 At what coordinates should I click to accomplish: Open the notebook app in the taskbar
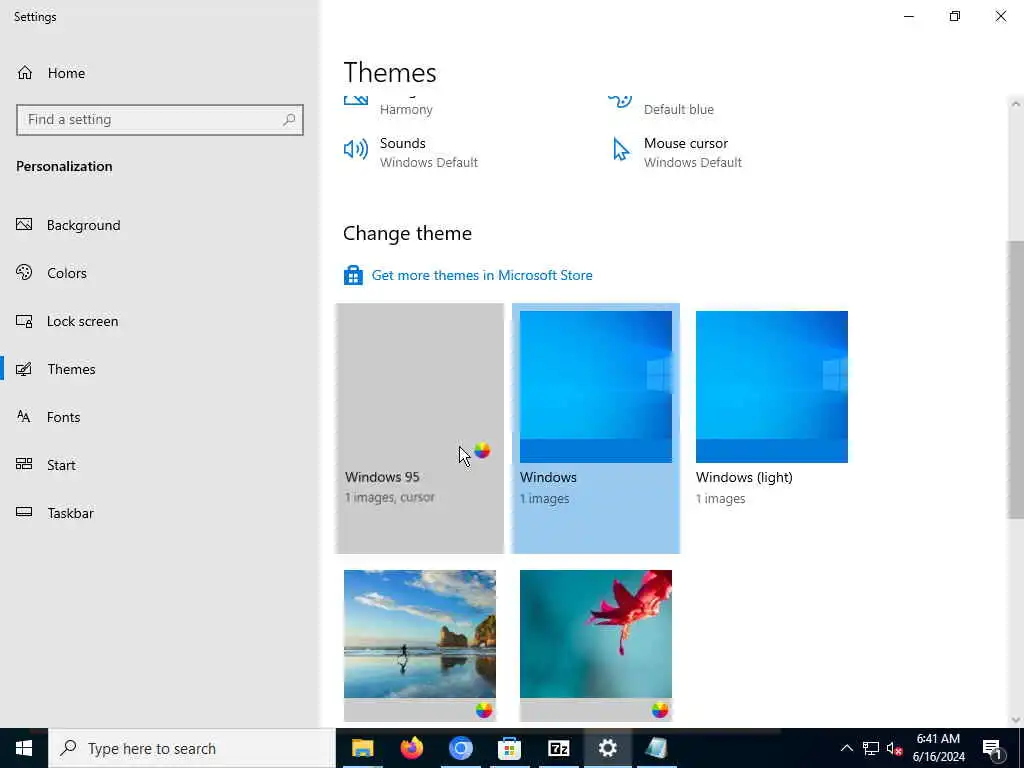(656, 748)
